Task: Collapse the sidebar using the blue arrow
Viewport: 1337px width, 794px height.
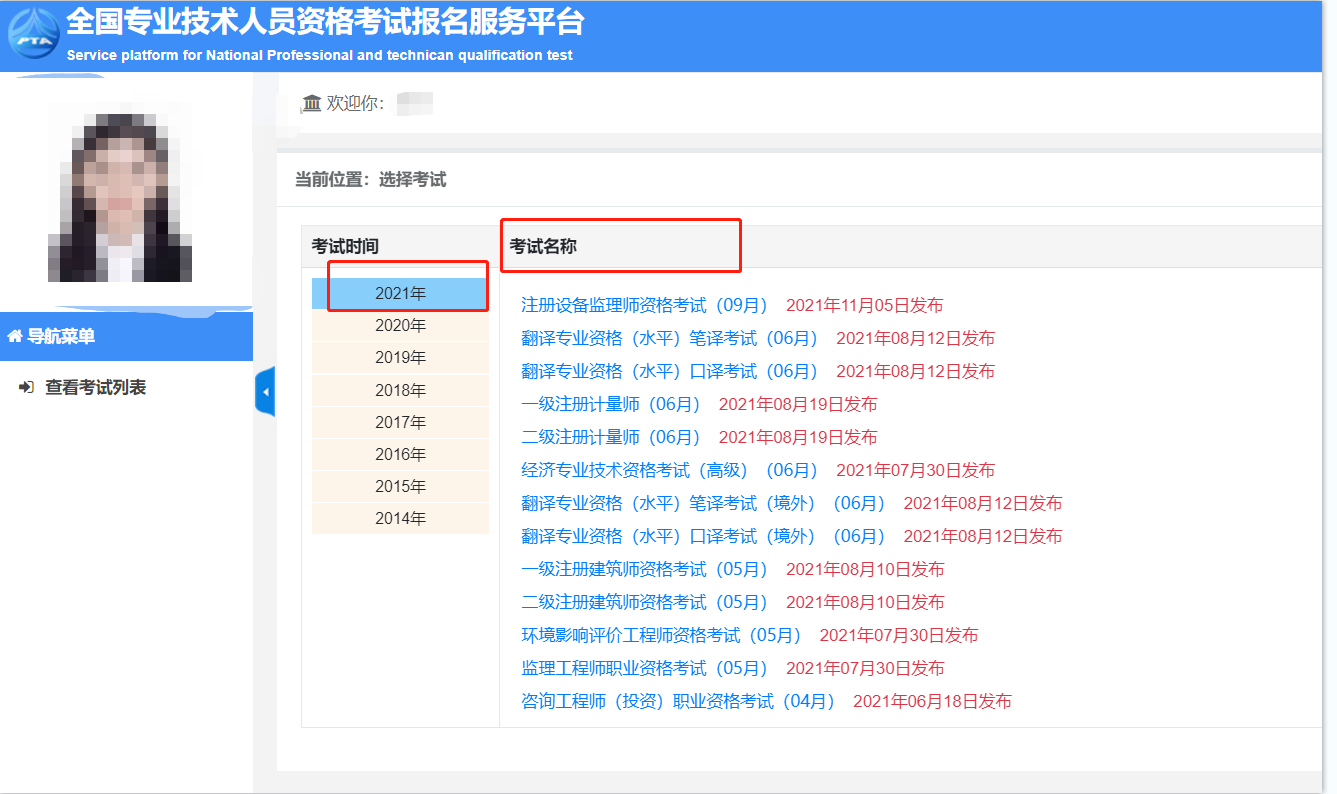Action: pyautogui.click(x=265, y=392)
